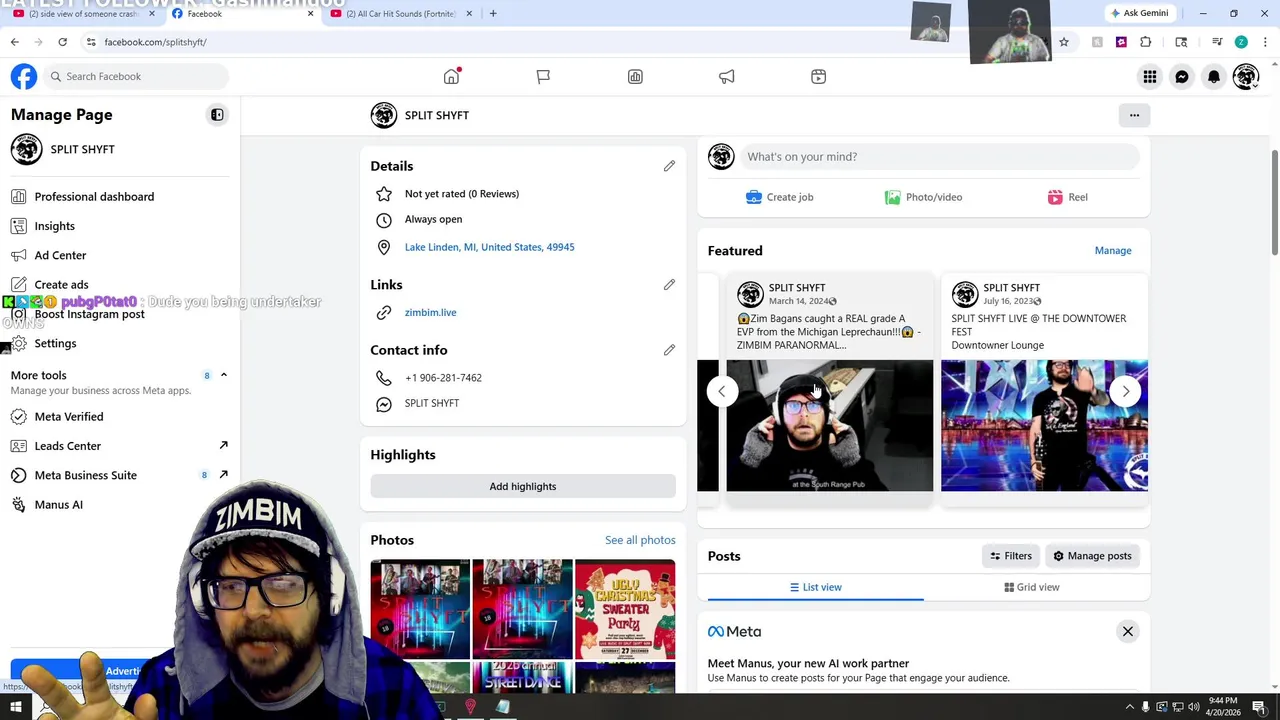Click the page vertical scrollbar
Image resolution: width=1280 pixels, height=720 pixels.
1274,205
